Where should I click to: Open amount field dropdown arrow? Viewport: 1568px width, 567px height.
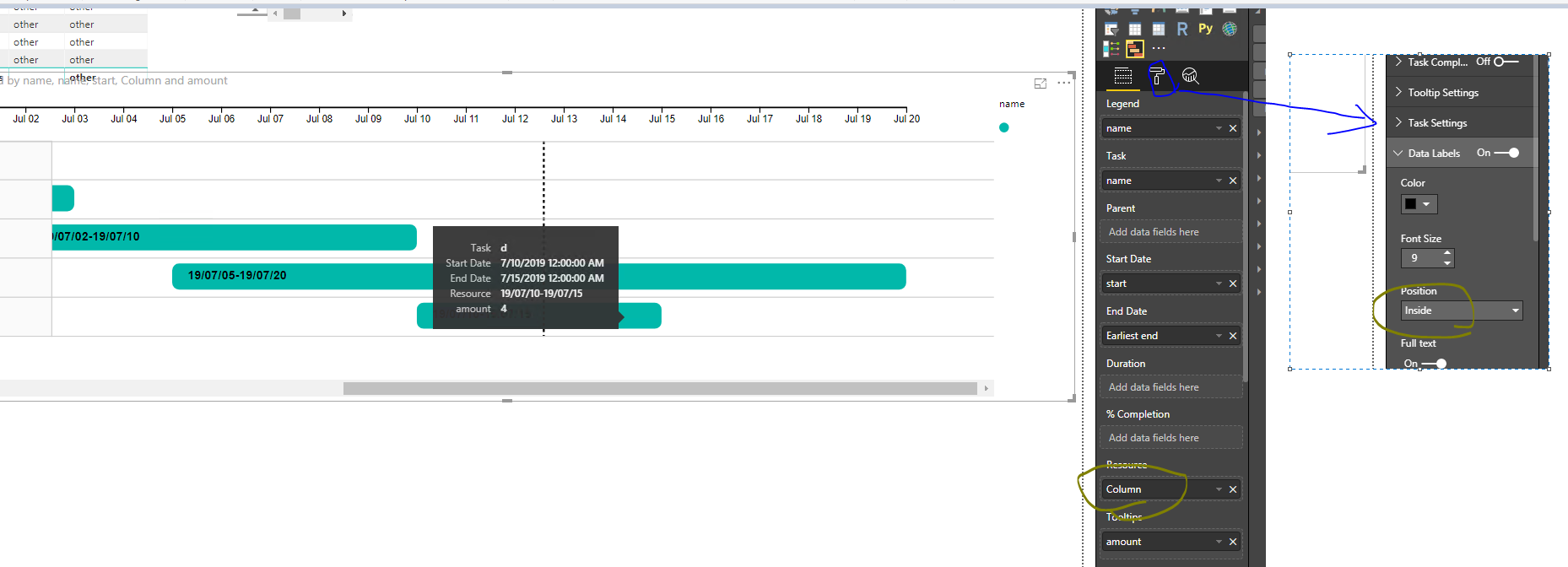pyautogui.click(x=1219, y=542)
